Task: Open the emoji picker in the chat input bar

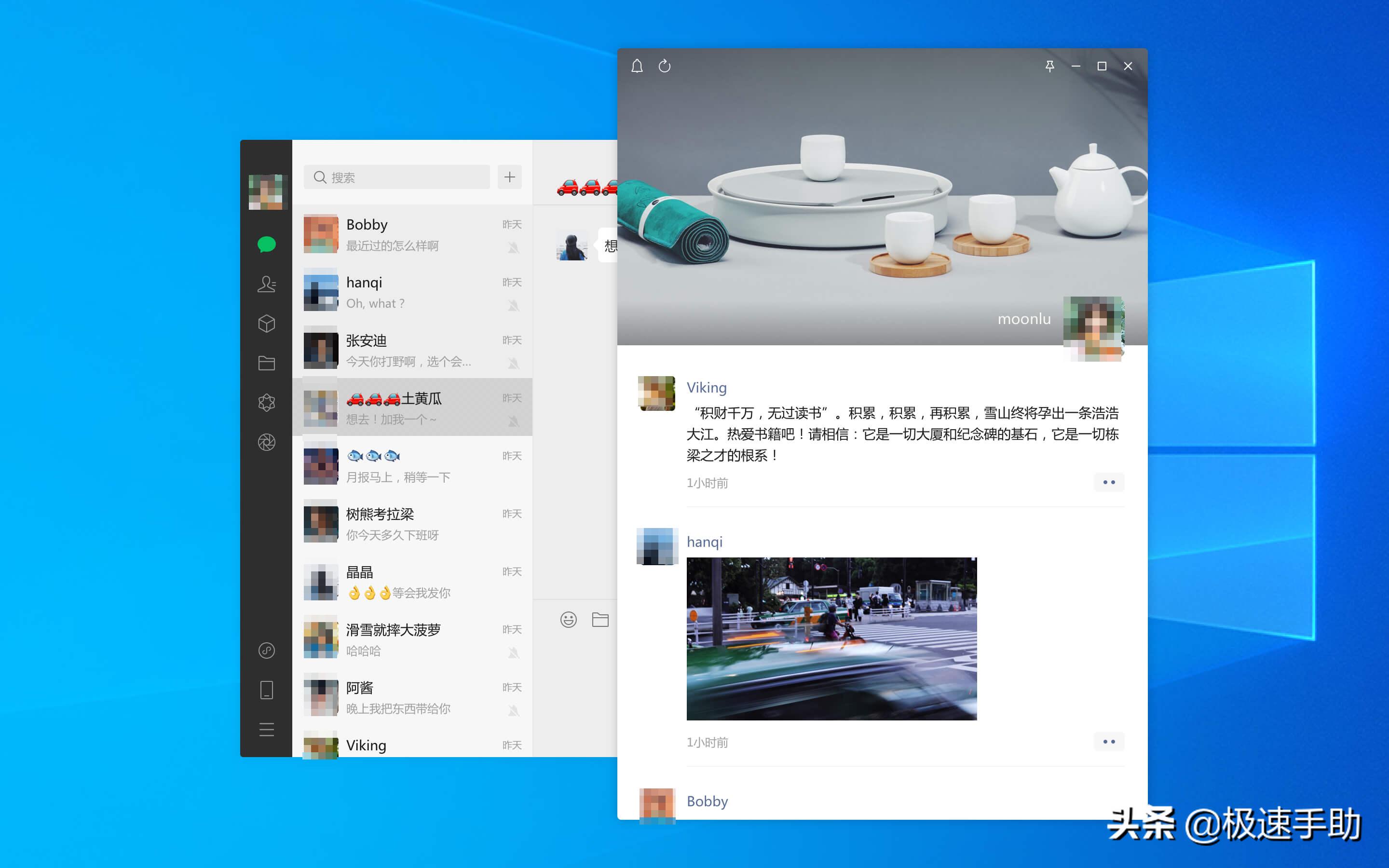Action: click(568, 620)
